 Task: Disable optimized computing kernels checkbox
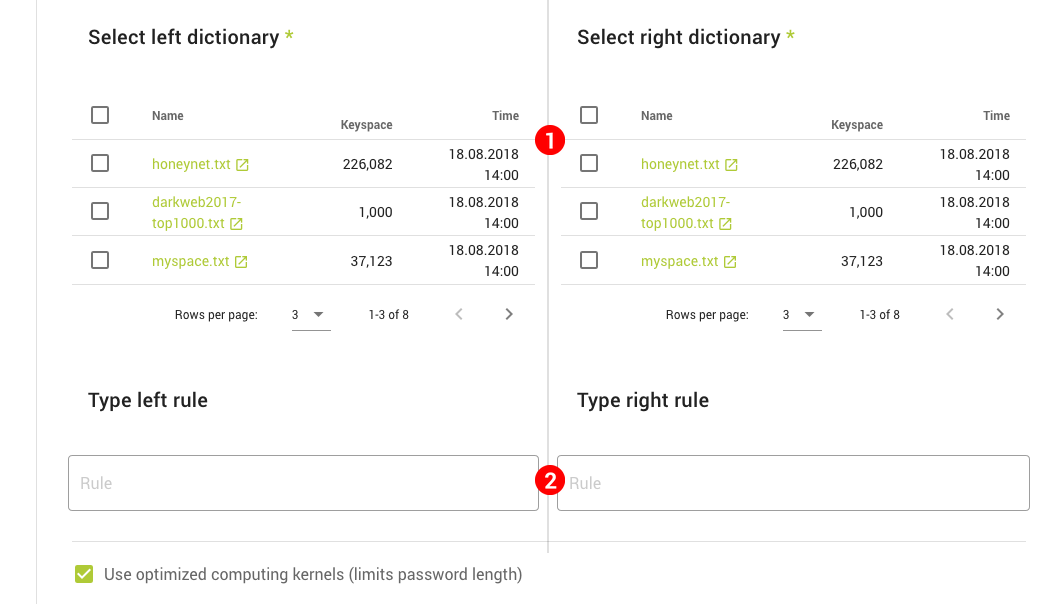[84, 574]
